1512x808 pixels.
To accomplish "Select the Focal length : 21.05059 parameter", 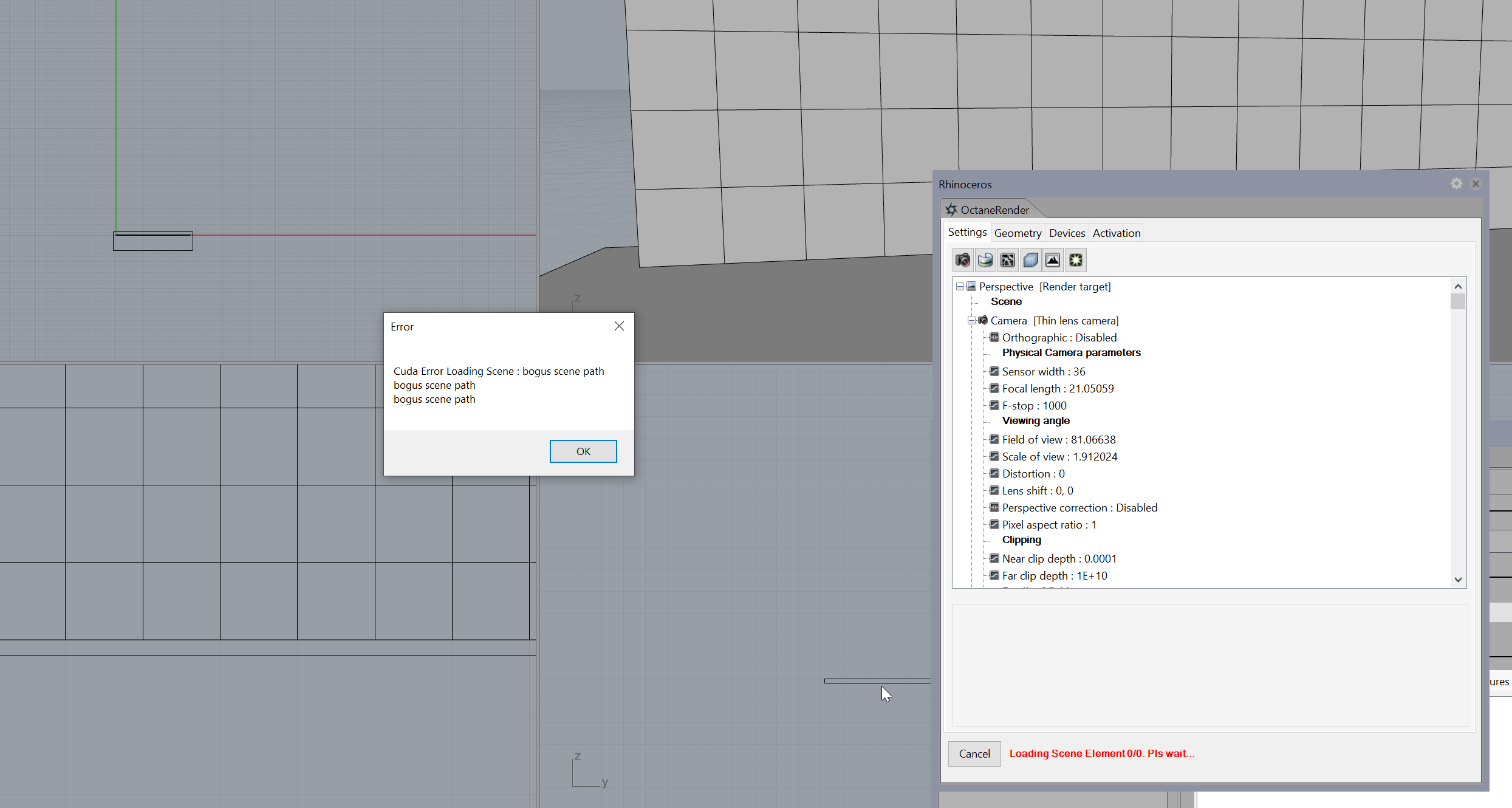I will (x=1058, y=388).
